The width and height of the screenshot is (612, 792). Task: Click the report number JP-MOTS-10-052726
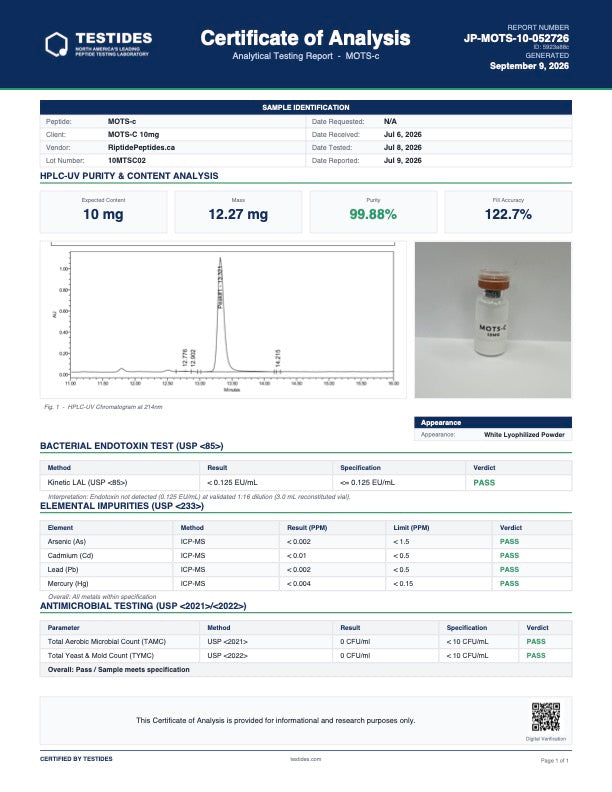516,38
